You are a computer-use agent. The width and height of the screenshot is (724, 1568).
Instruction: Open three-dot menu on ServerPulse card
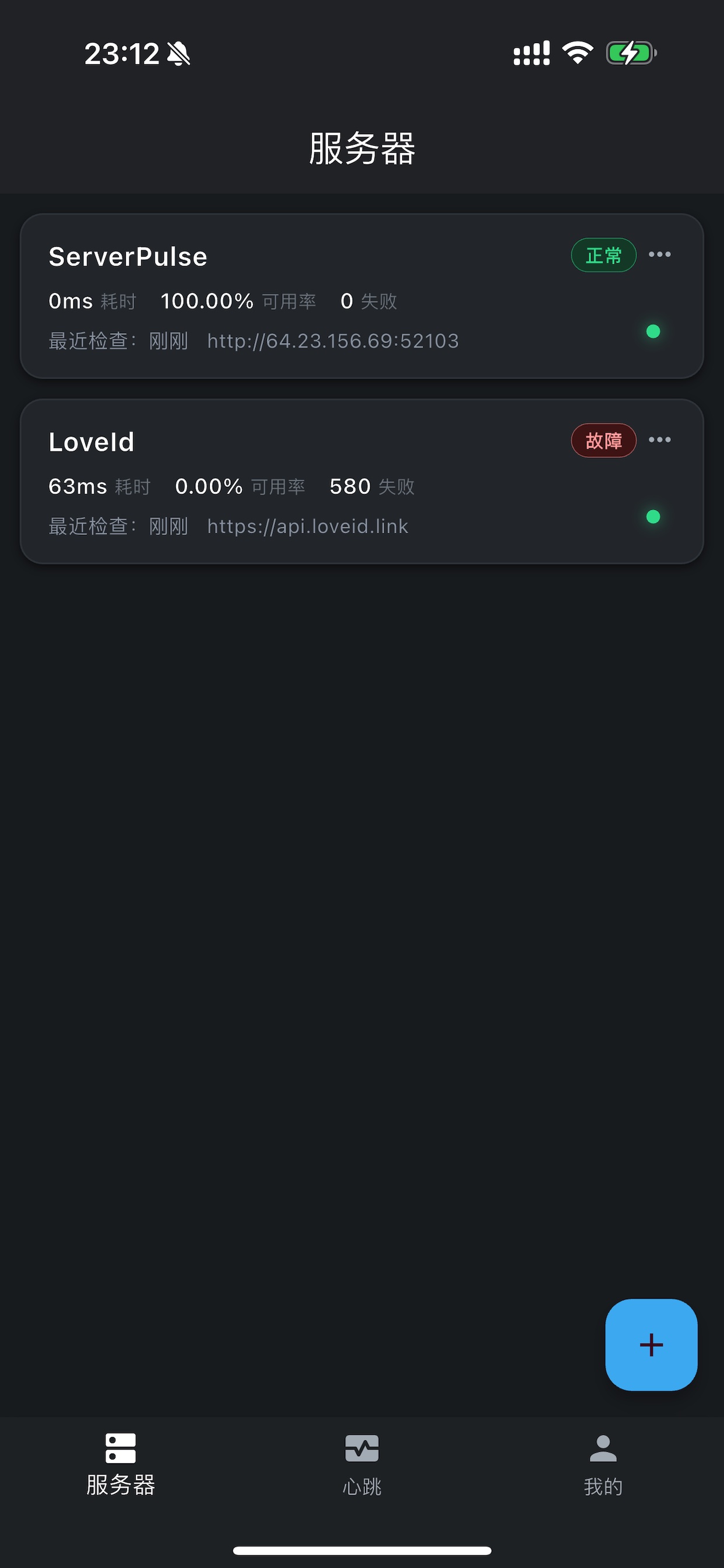click(x=659, y=254)
